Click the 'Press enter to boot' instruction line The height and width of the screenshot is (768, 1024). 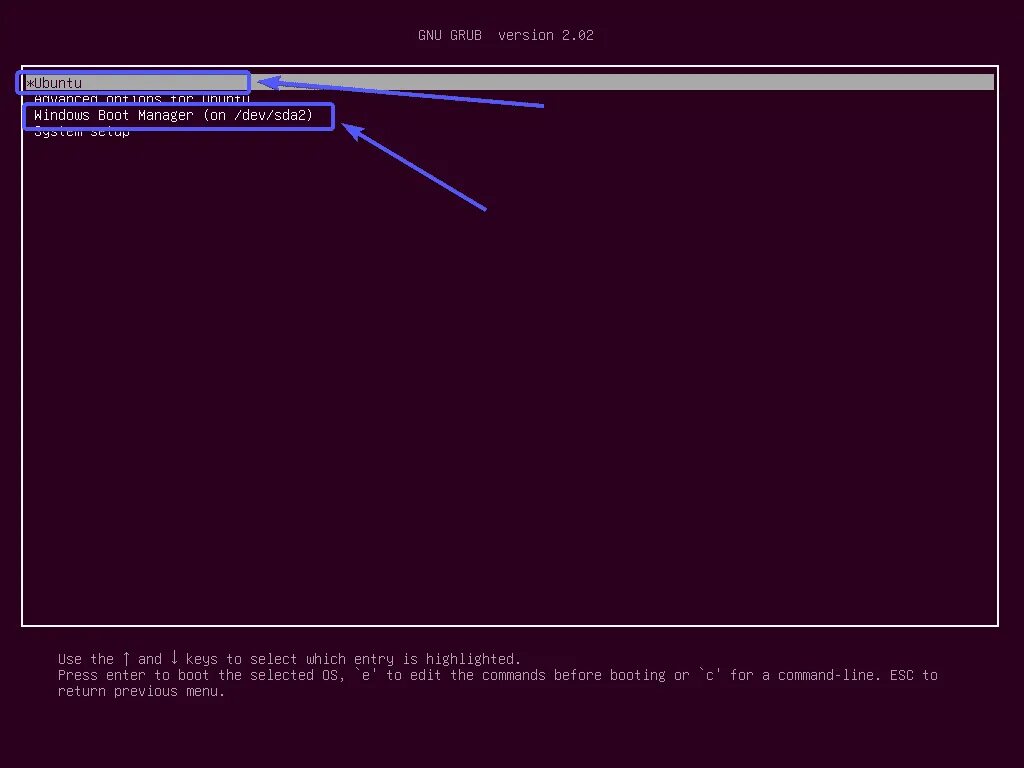point(498,675)
